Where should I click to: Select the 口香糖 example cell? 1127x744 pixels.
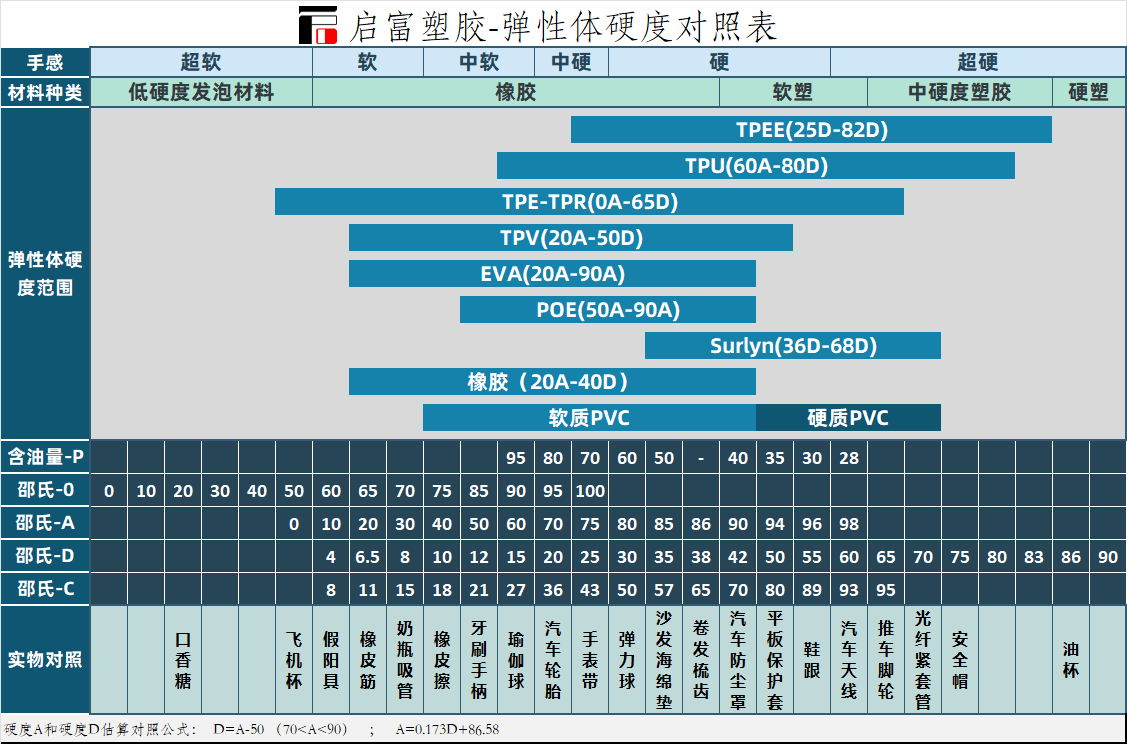coord(183,660)
